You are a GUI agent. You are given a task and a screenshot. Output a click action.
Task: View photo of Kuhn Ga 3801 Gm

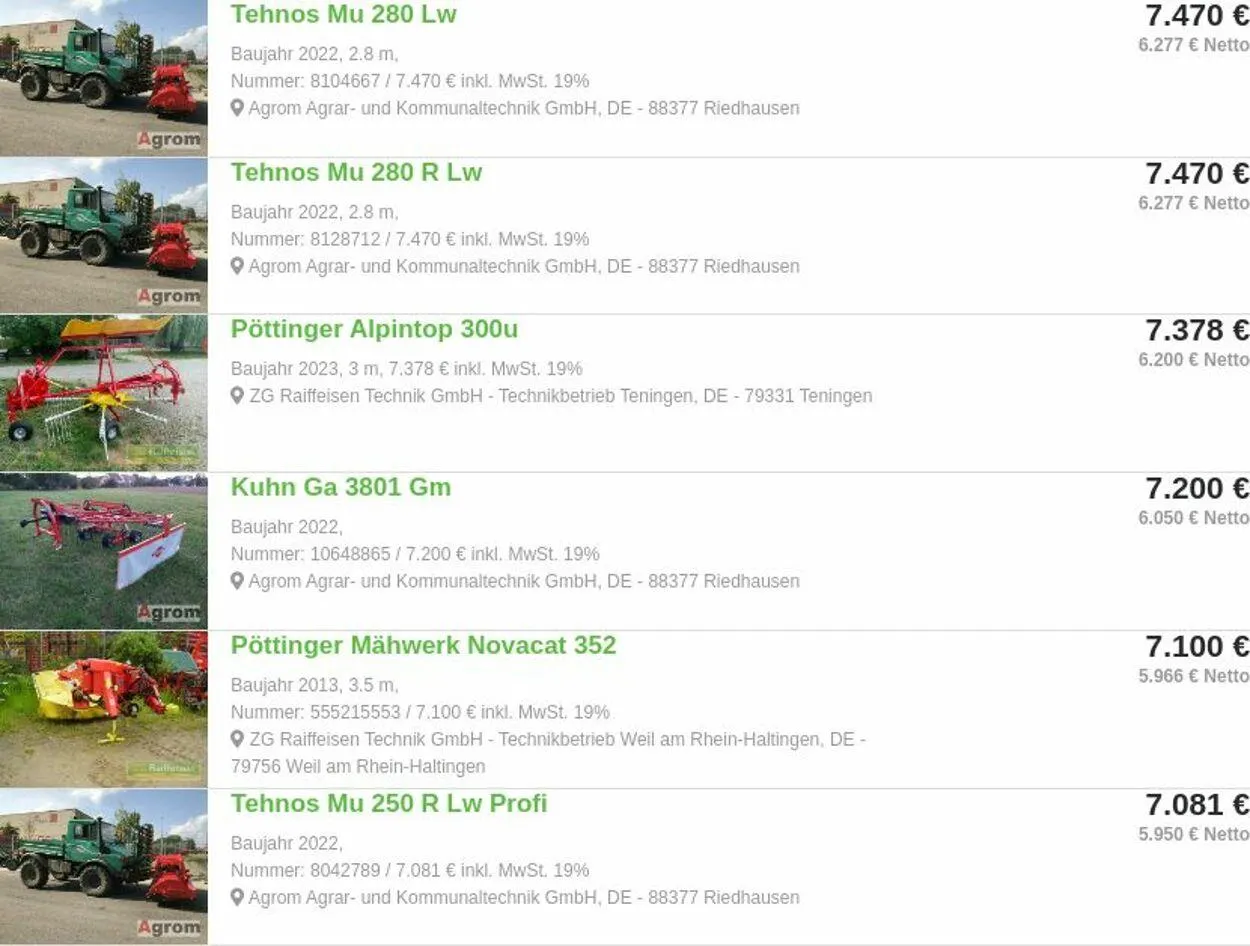[104, 551]
